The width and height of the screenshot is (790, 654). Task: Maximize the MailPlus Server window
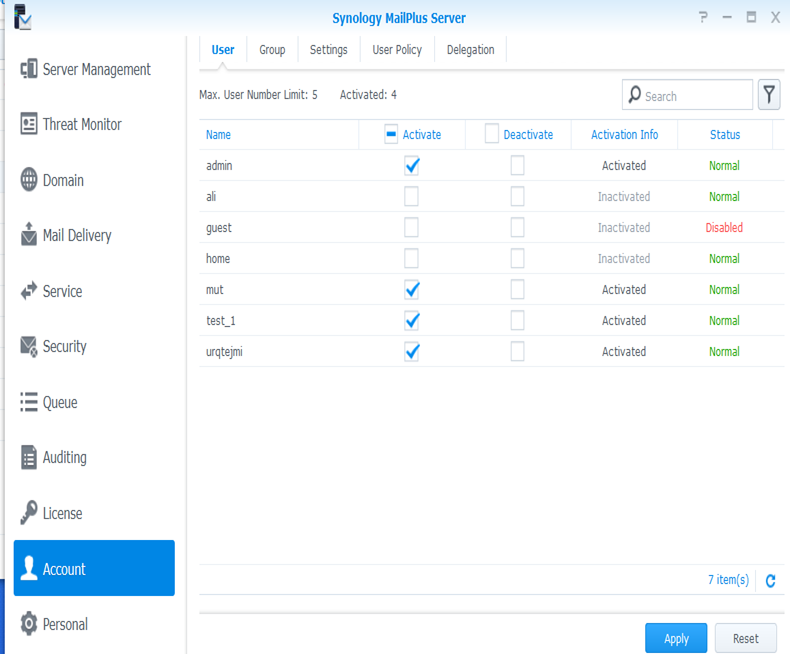(x=751, y=17)
